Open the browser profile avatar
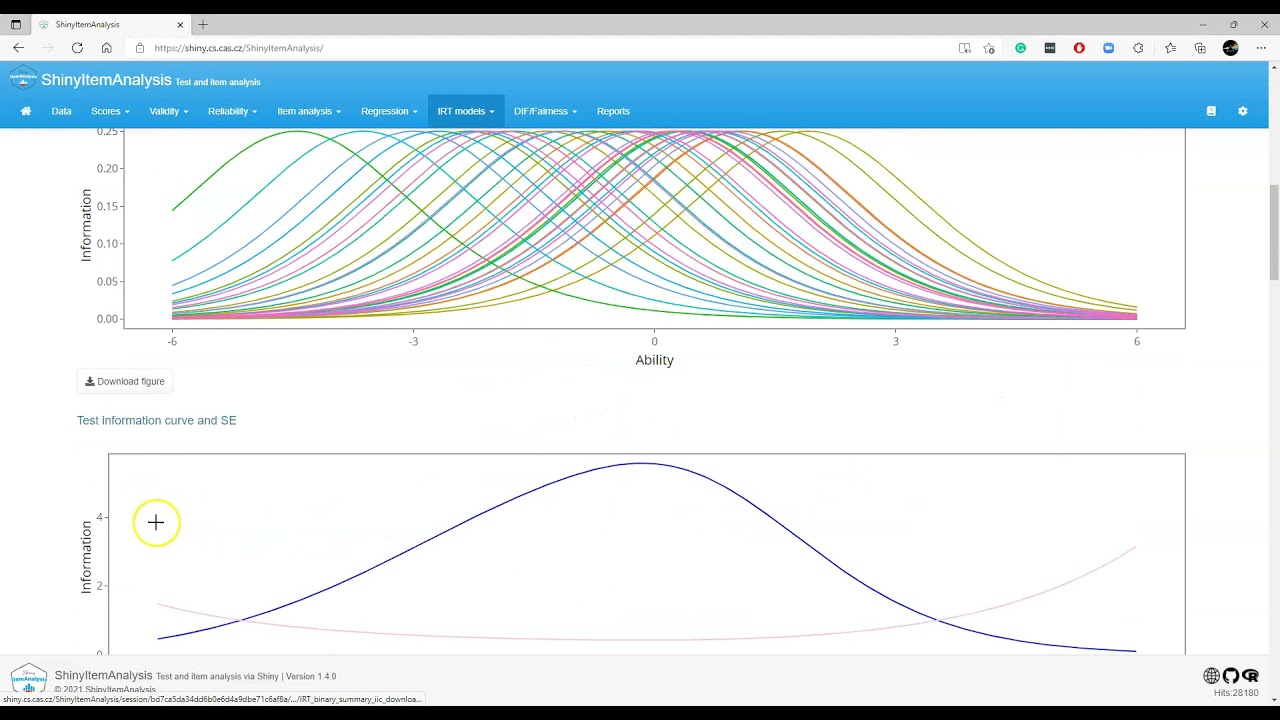 click(x=1231, y=48)
